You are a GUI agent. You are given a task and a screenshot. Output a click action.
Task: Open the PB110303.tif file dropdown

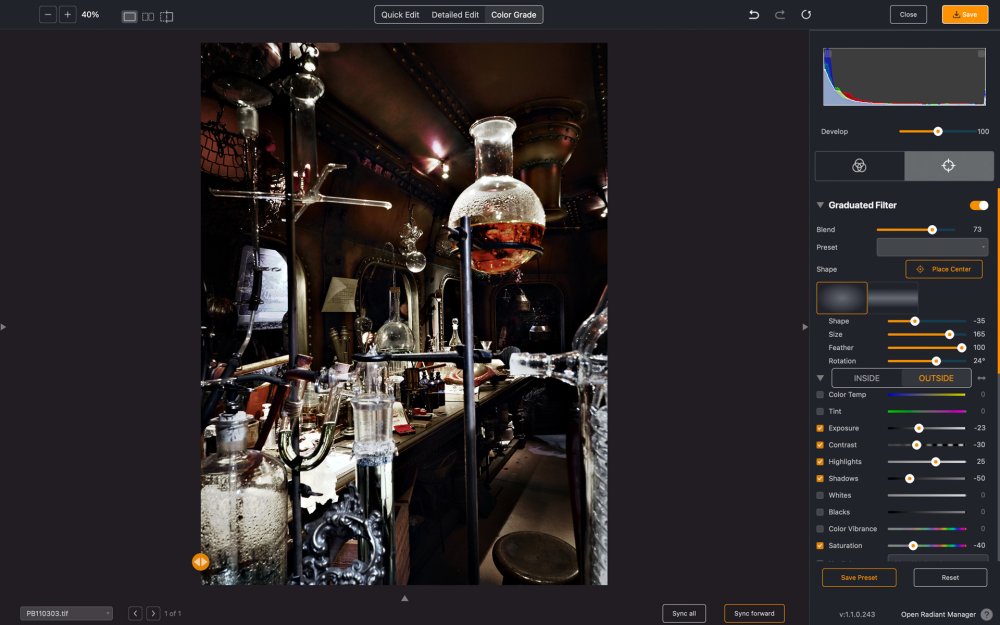(66, 614)
